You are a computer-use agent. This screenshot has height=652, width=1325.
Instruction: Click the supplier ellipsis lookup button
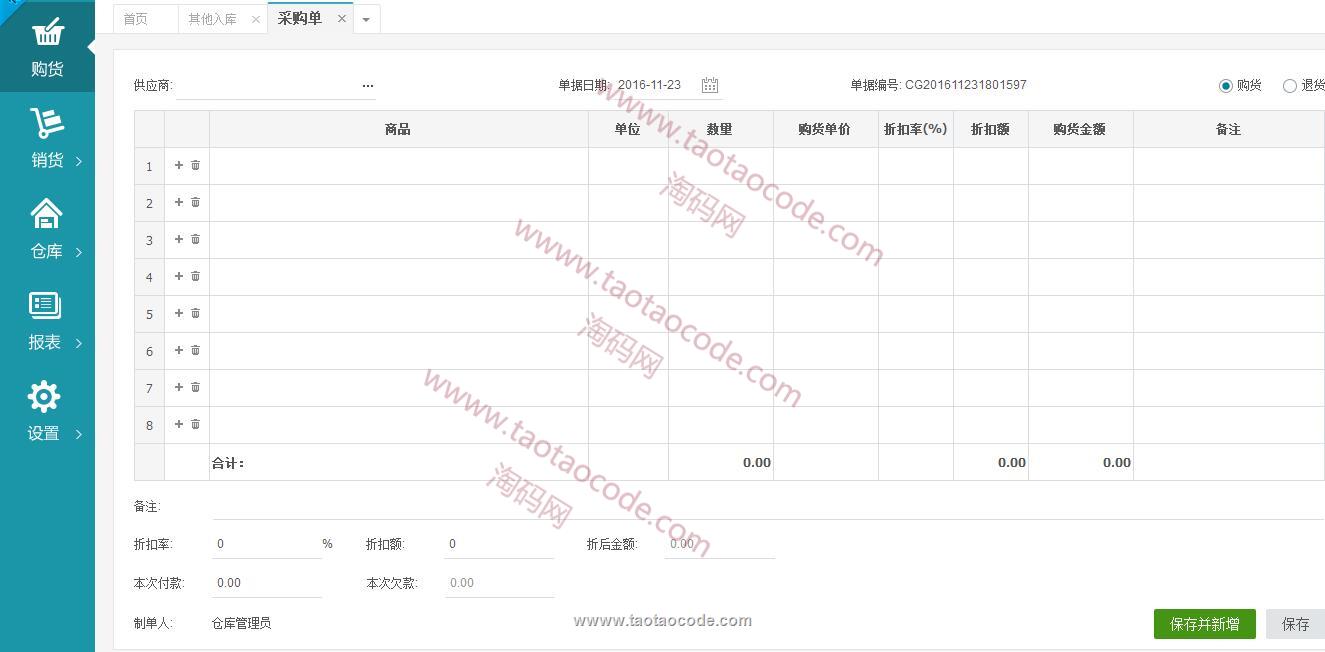[x=367, y=87]
